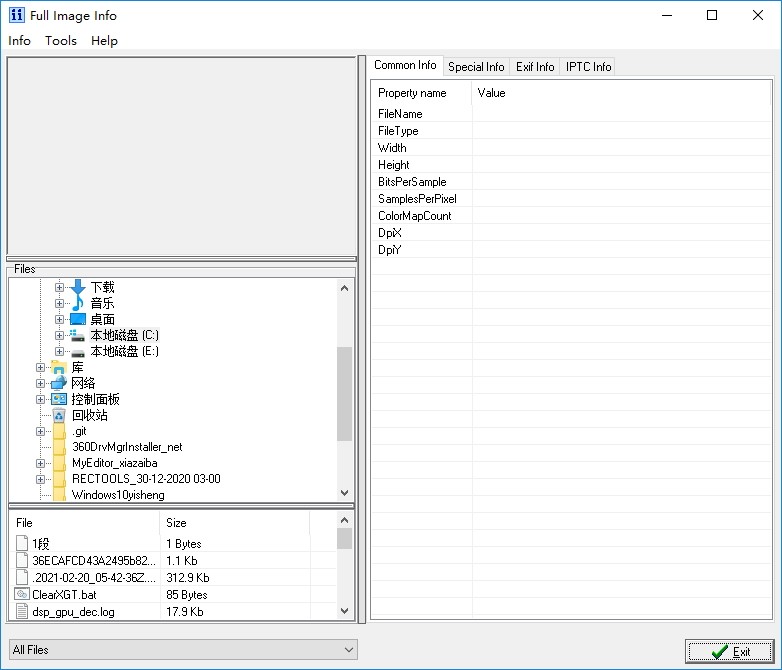The image size is (782, 670).
Task: Open the Help menu
Action: click(104, 40)
